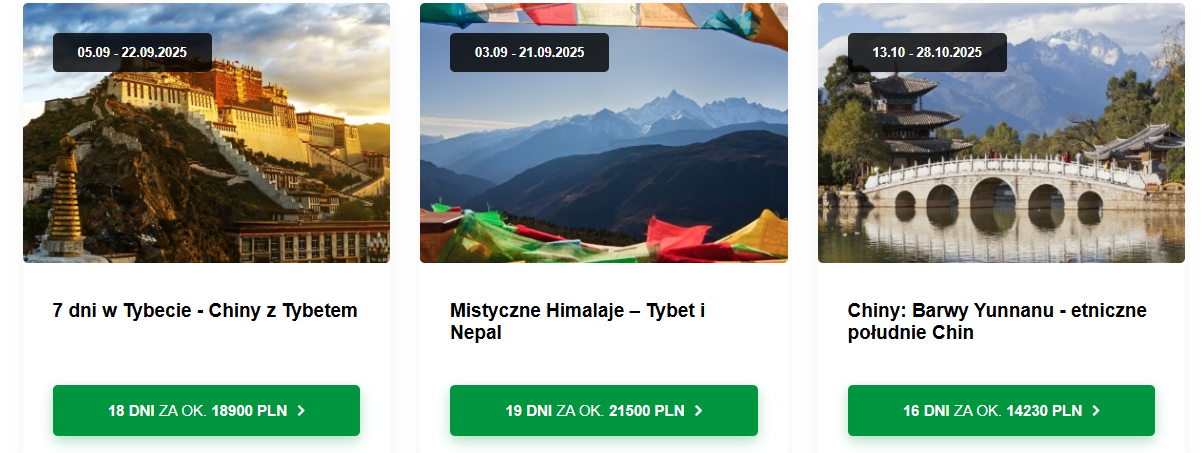Click the 18 DNI ZA OK. 18900 PLN button
This screenshot has height=453, width=1201.
pyautogui.click(x=206, y=410)
